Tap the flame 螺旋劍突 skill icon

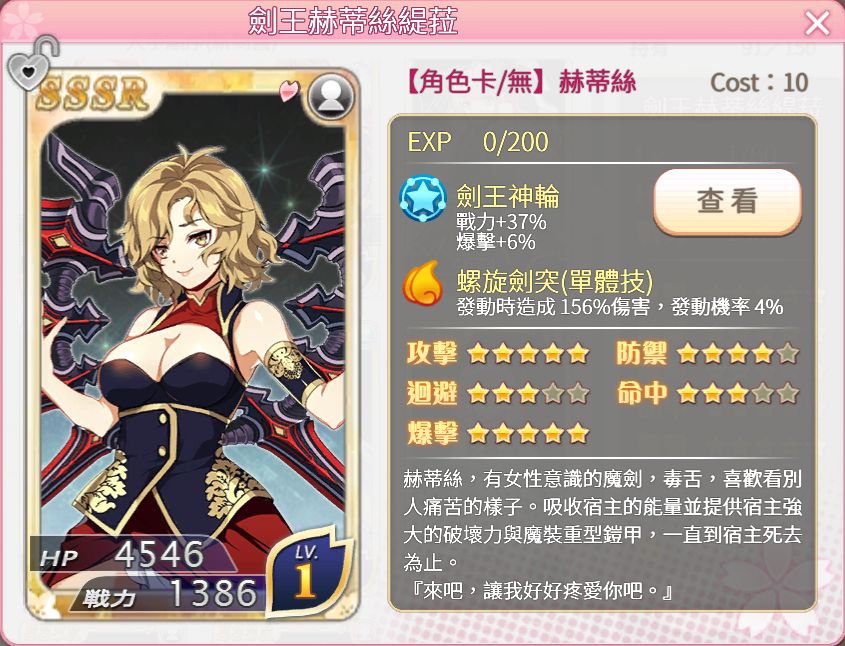[423, 282]
